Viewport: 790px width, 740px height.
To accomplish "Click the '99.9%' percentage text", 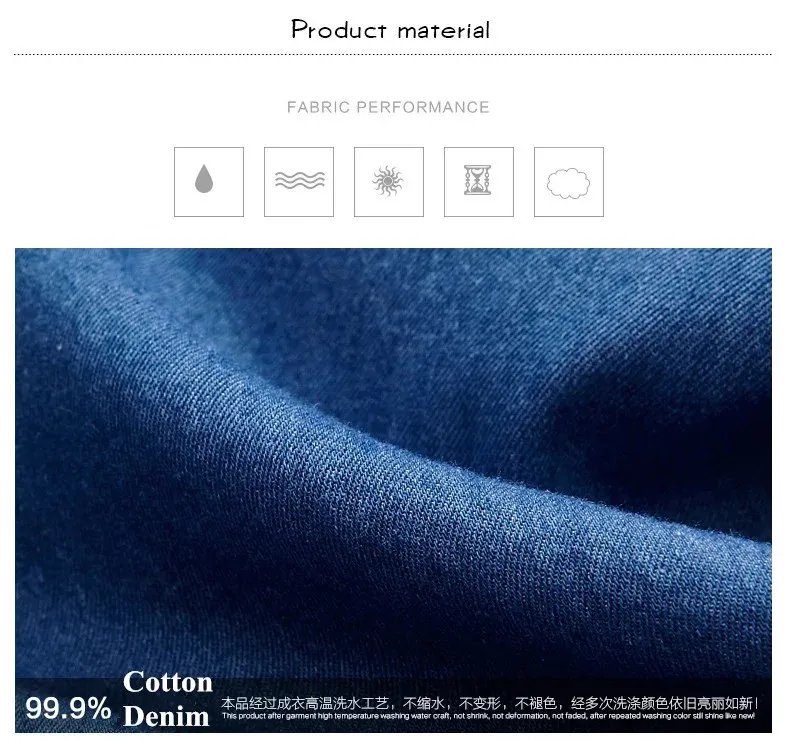I will click(68, 708).
